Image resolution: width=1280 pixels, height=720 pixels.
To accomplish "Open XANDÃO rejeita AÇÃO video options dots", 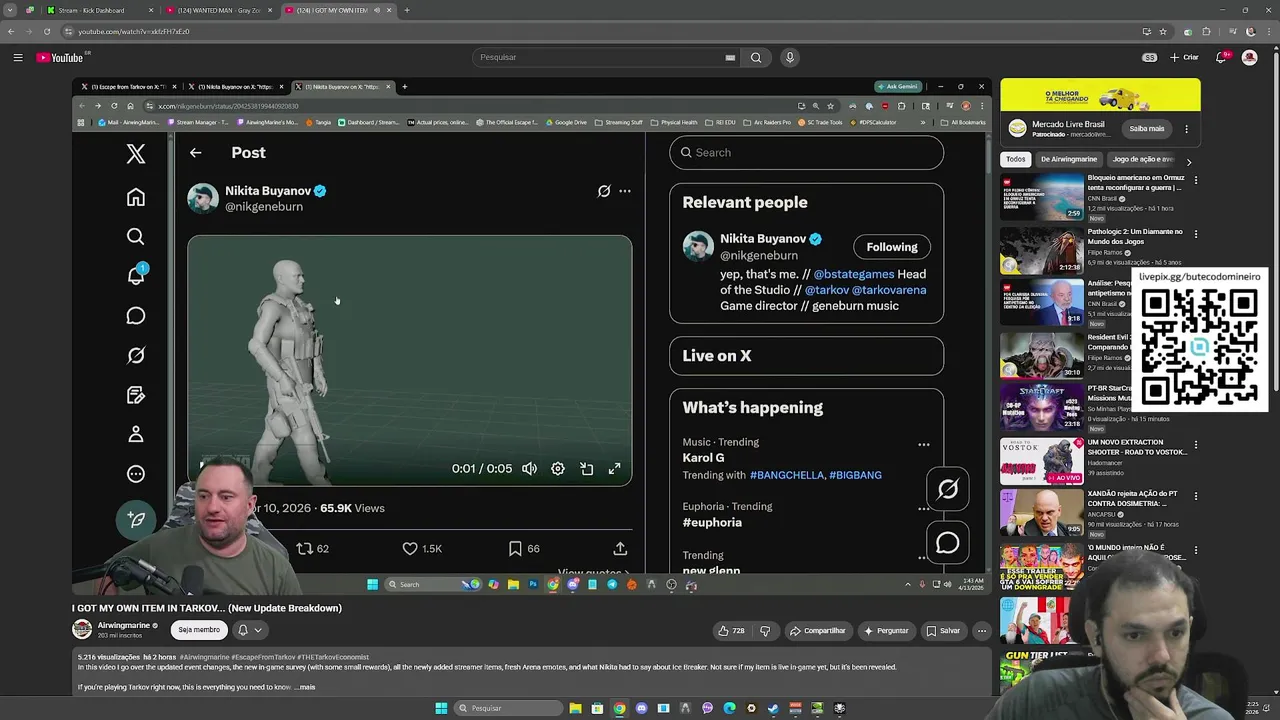I will [1195, 498].
